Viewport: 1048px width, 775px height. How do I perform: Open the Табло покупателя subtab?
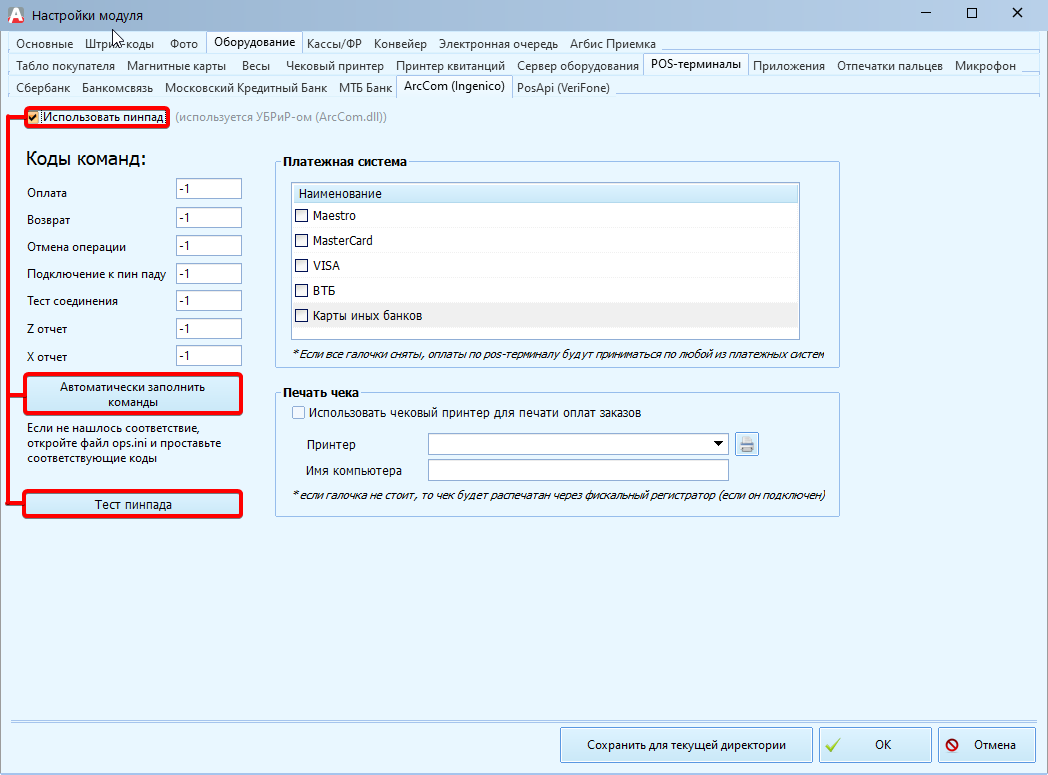coord(66,66)
